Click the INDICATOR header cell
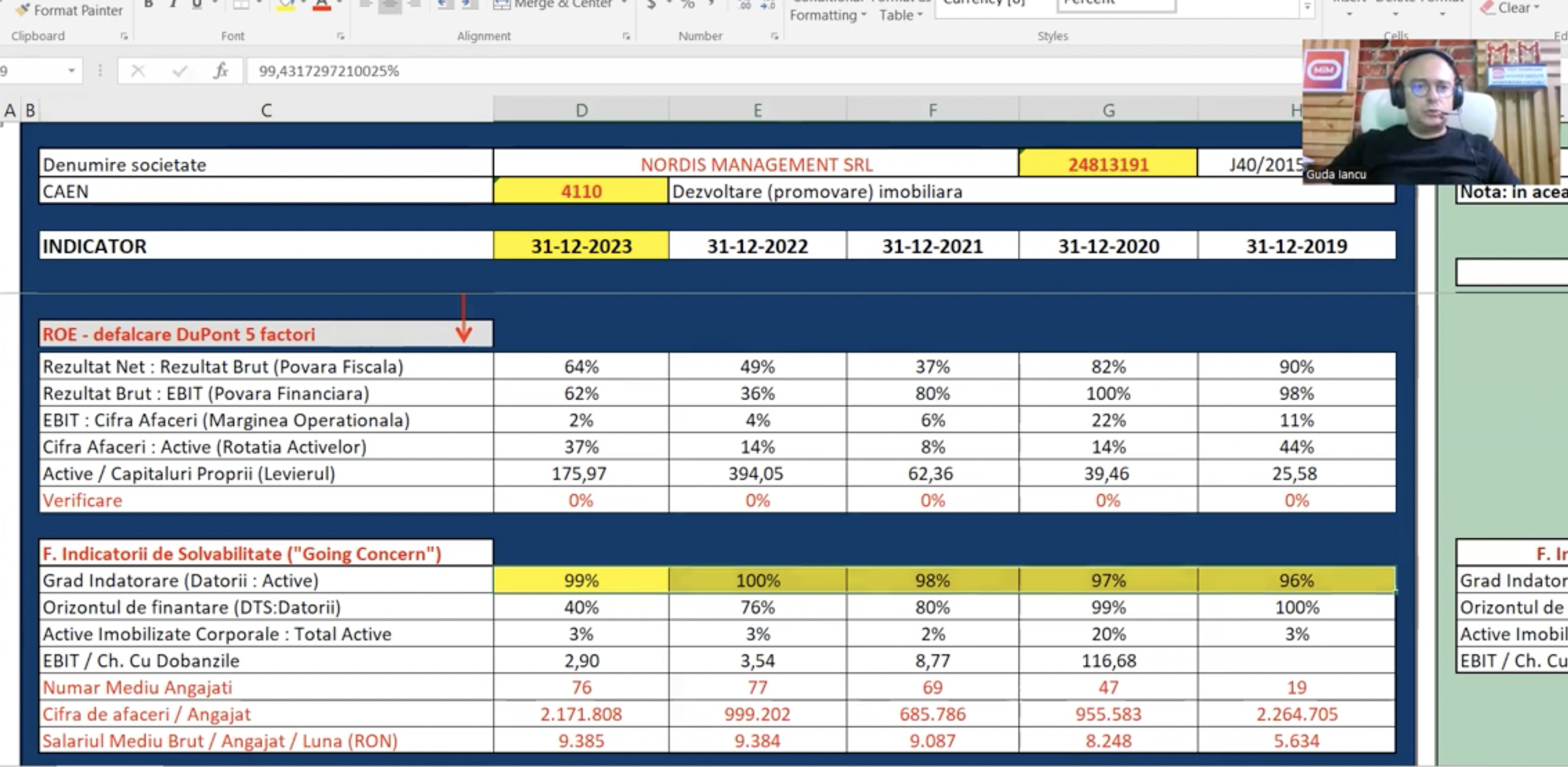The image size is (1568, 767). tap(266, 246)
